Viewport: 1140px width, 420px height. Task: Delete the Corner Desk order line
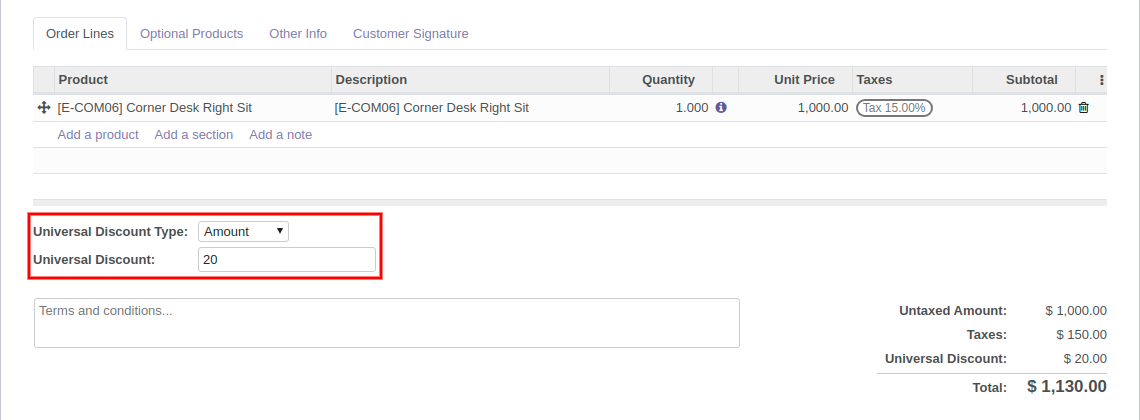point(1083,108)
